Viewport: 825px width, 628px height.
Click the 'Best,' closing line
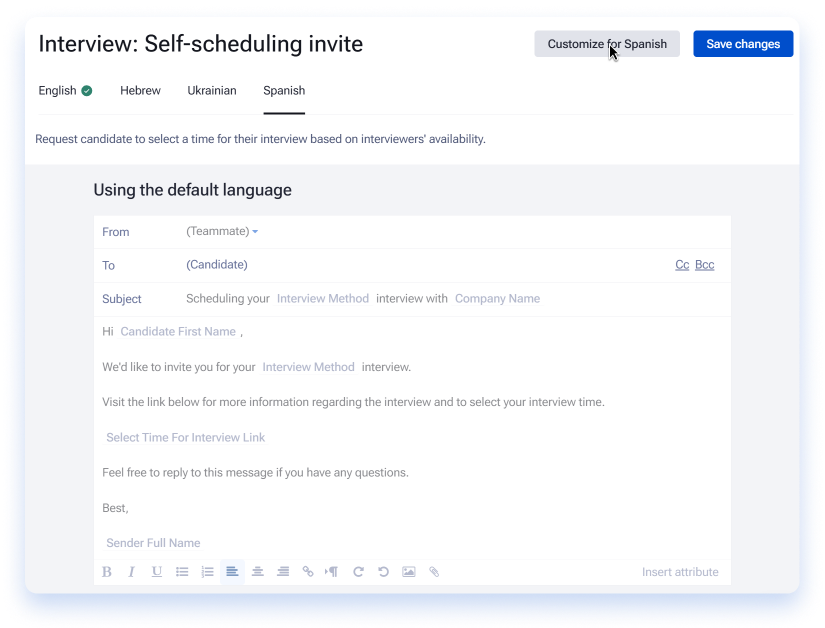pos(115,508)
